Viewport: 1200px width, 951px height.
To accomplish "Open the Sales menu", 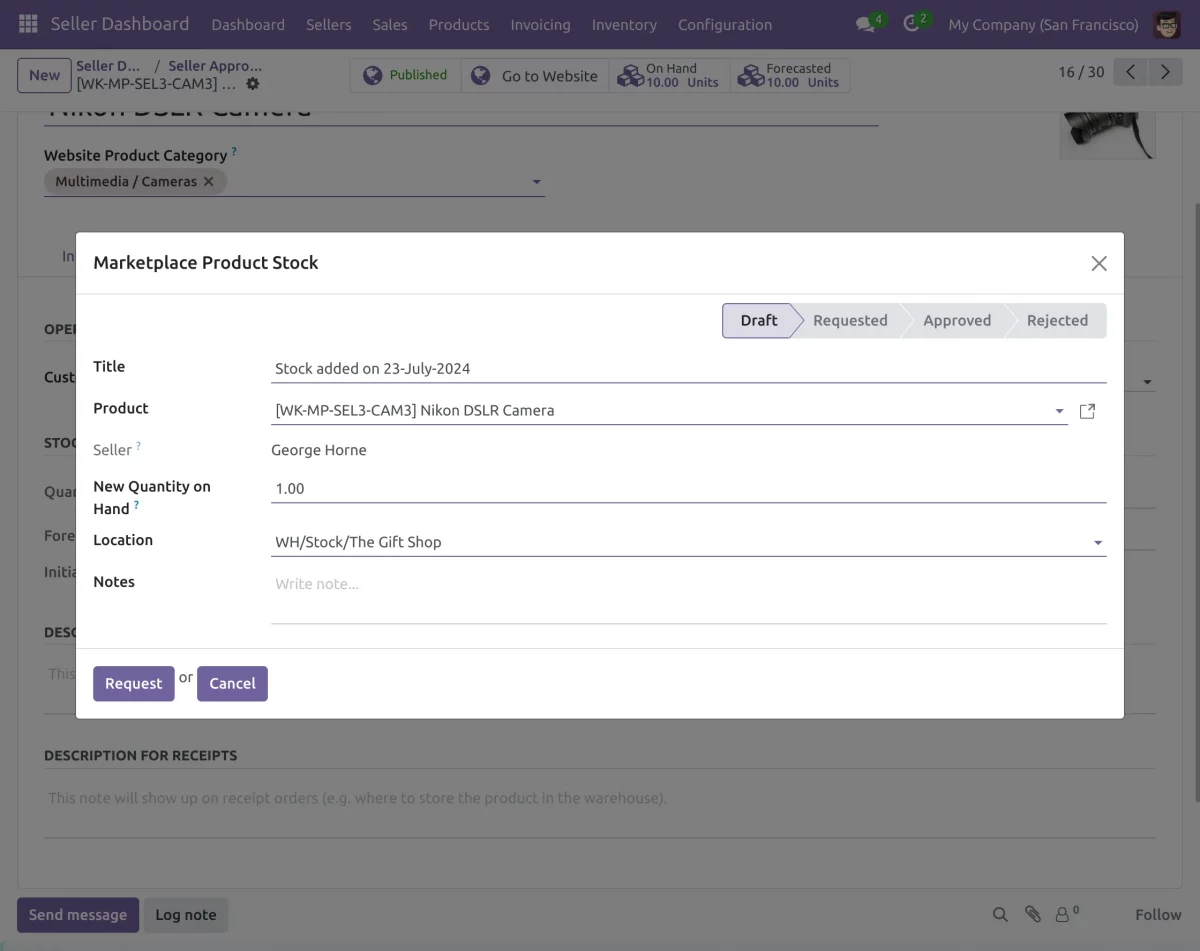I will 390,24.
